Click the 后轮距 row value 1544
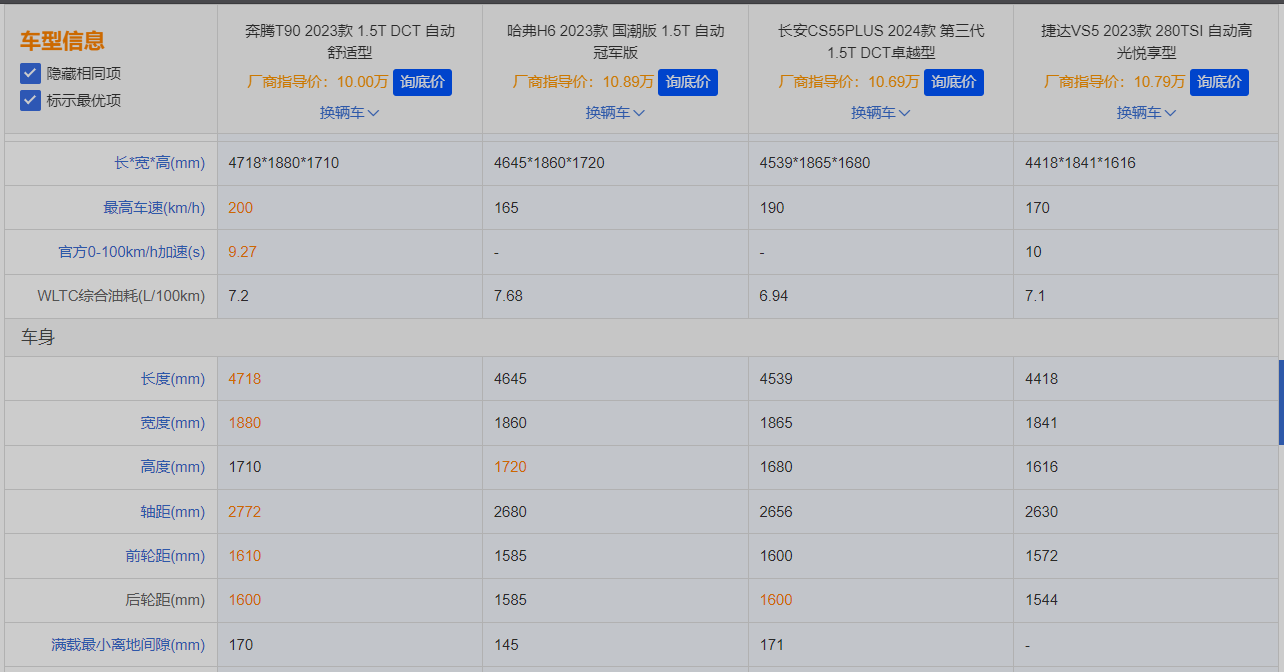Viewport: 1284px width, 672px height. pos(1041,600)
